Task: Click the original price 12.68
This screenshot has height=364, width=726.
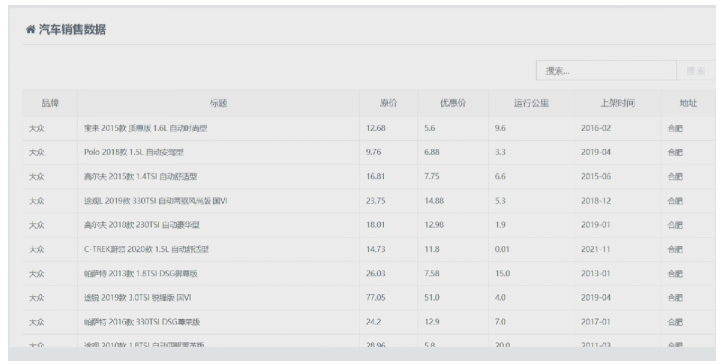Action: click(x=376, y=128)
